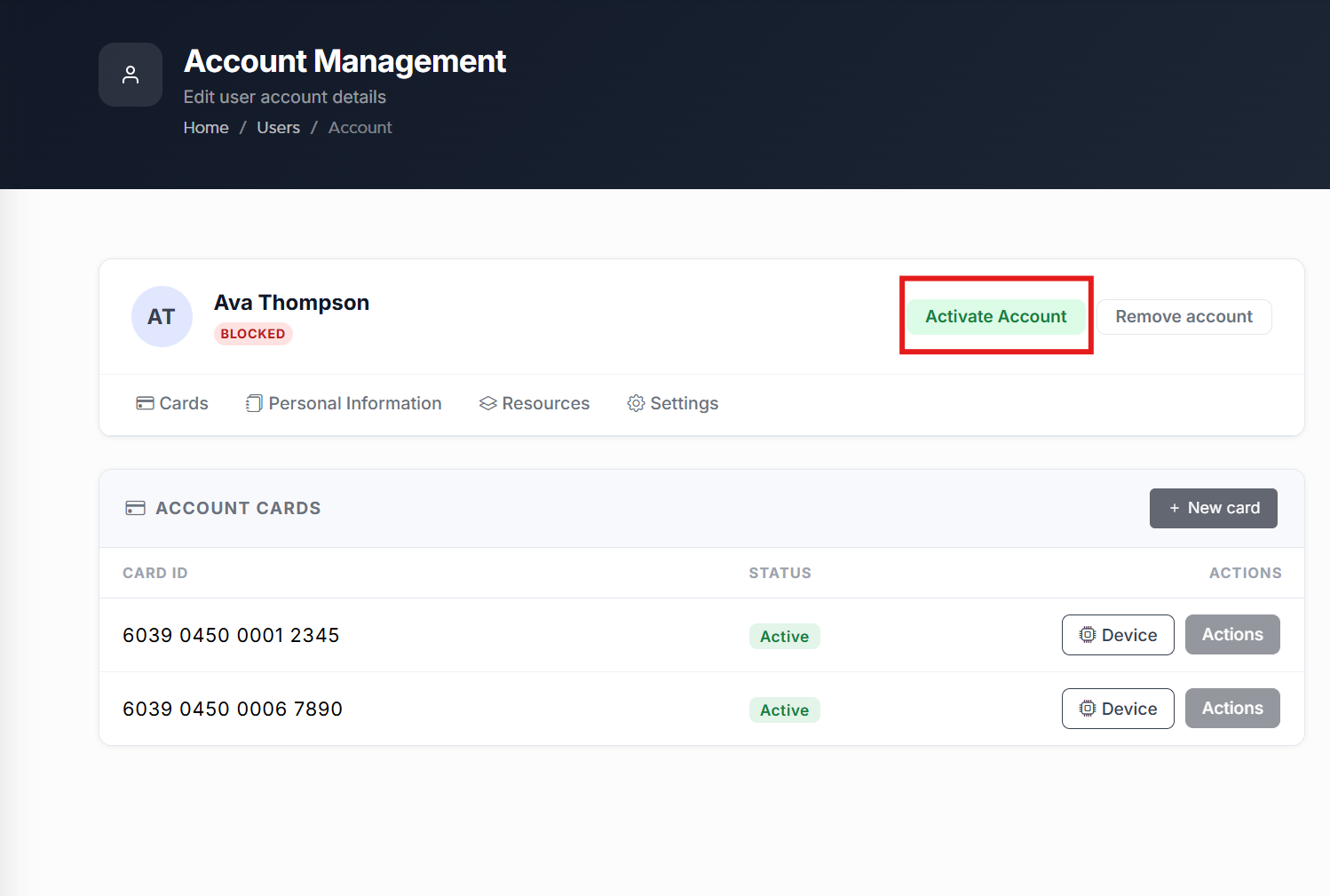Screen dimensions: 1330x896
Task: Click the ACCOUNT CARDS heading
Action: (x=239, y=508)
